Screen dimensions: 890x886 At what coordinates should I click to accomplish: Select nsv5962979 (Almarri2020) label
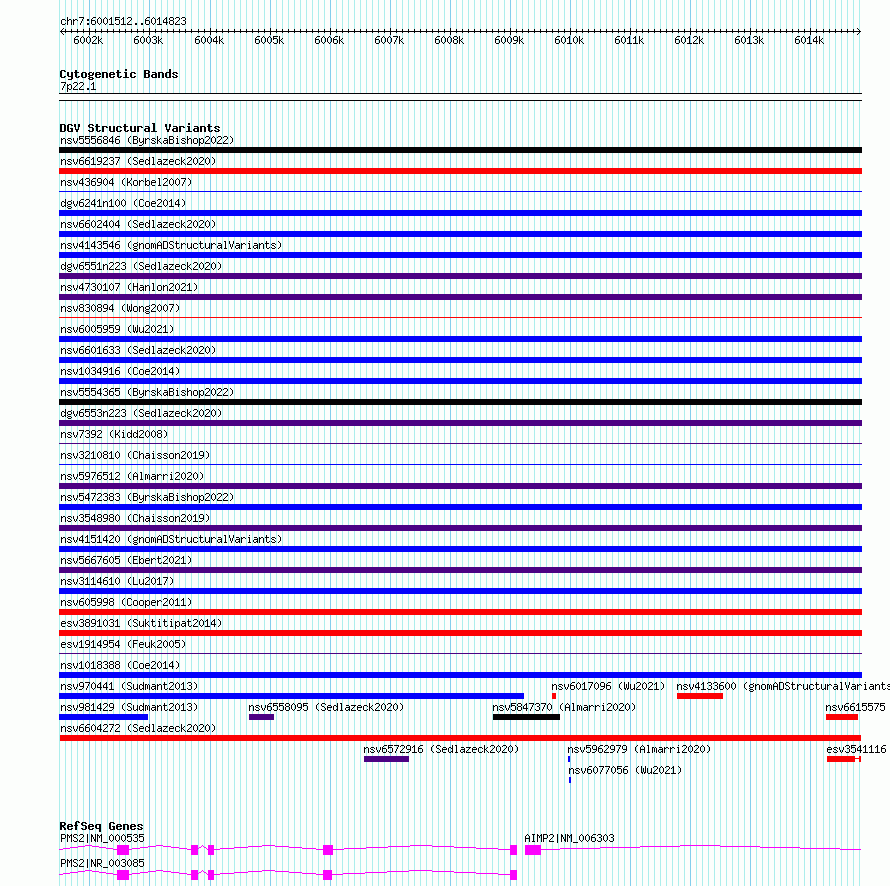point(639,749)
